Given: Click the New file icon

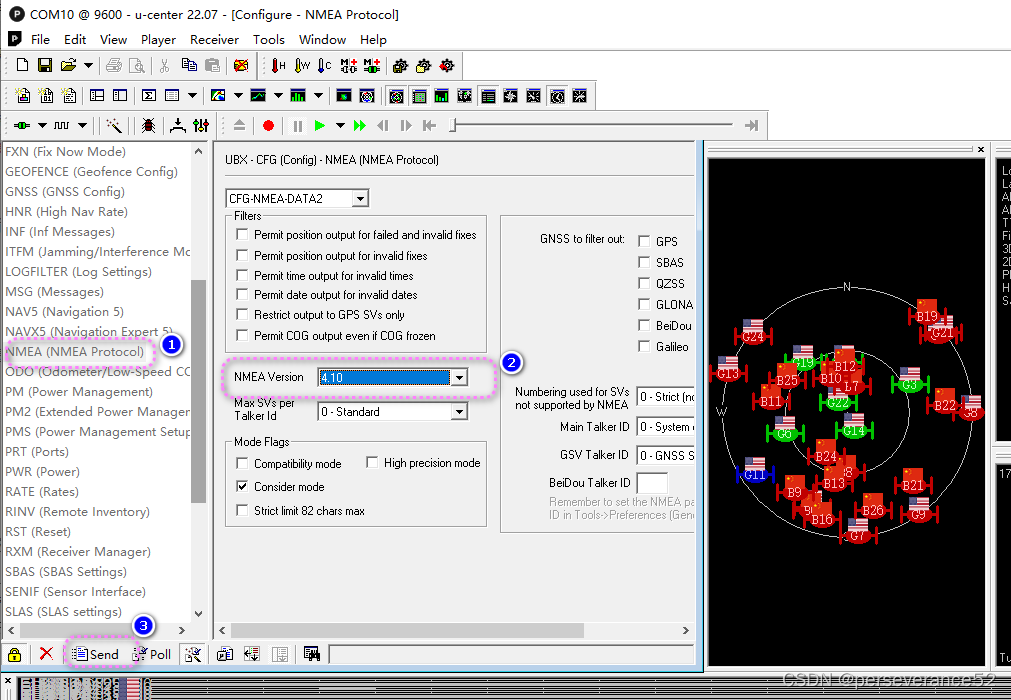Looking at the screenshot, I should point(23,65).
